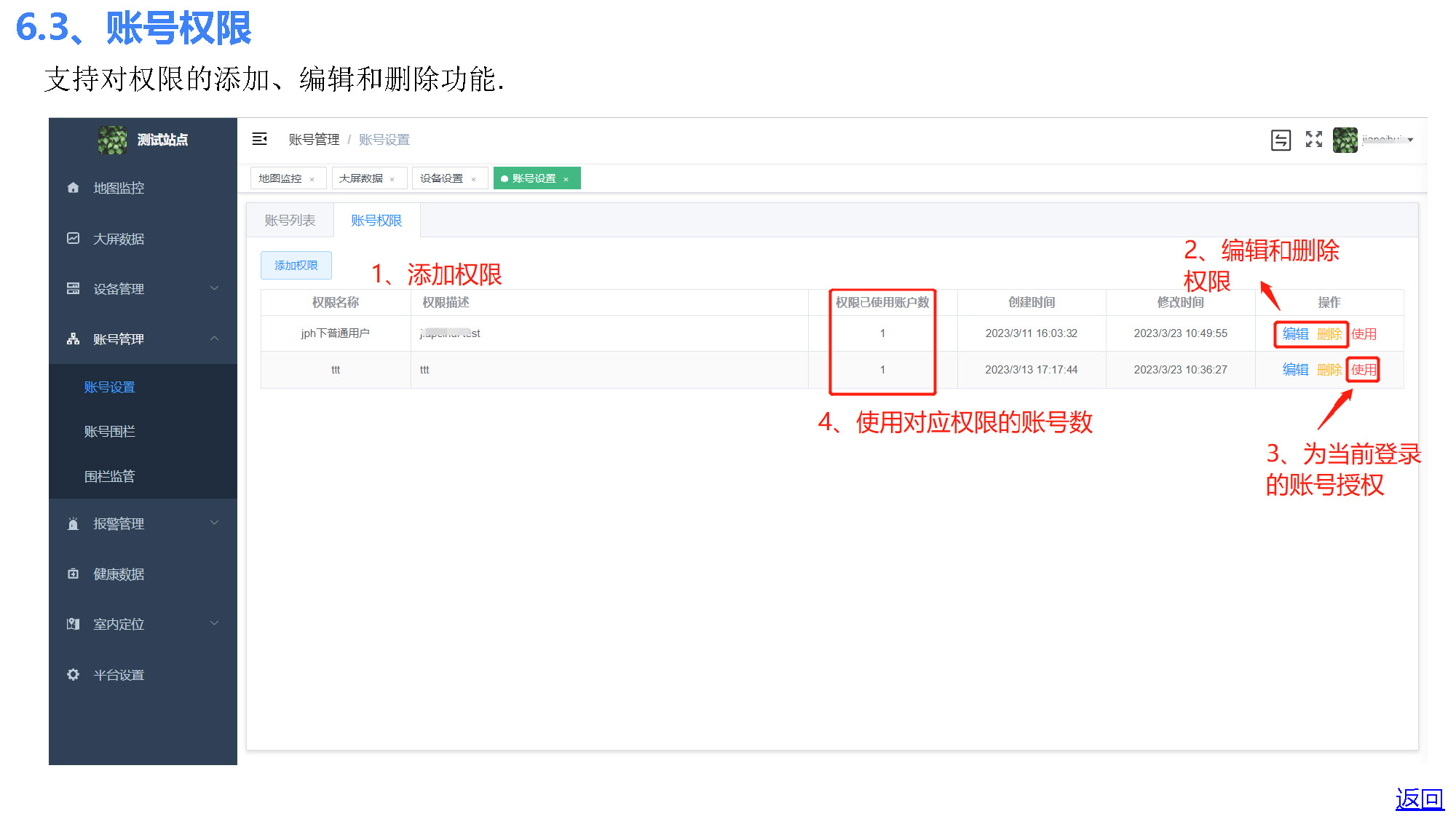Click the 设备管理 server icon in sidebar
The height and width of the screenshot is (819, 1456).
73,288
